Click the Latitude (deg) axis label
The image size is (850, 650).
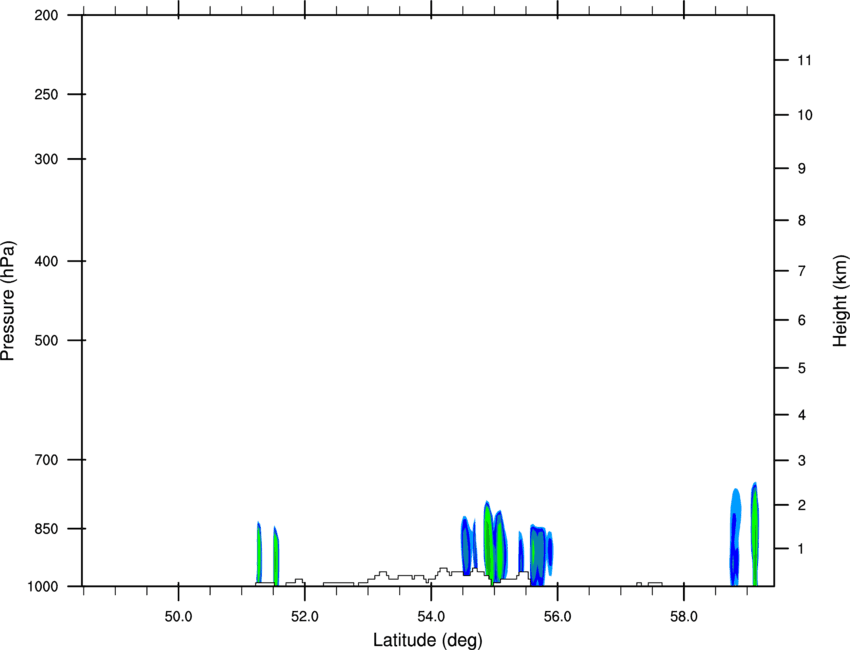click(x=427, y=640)
